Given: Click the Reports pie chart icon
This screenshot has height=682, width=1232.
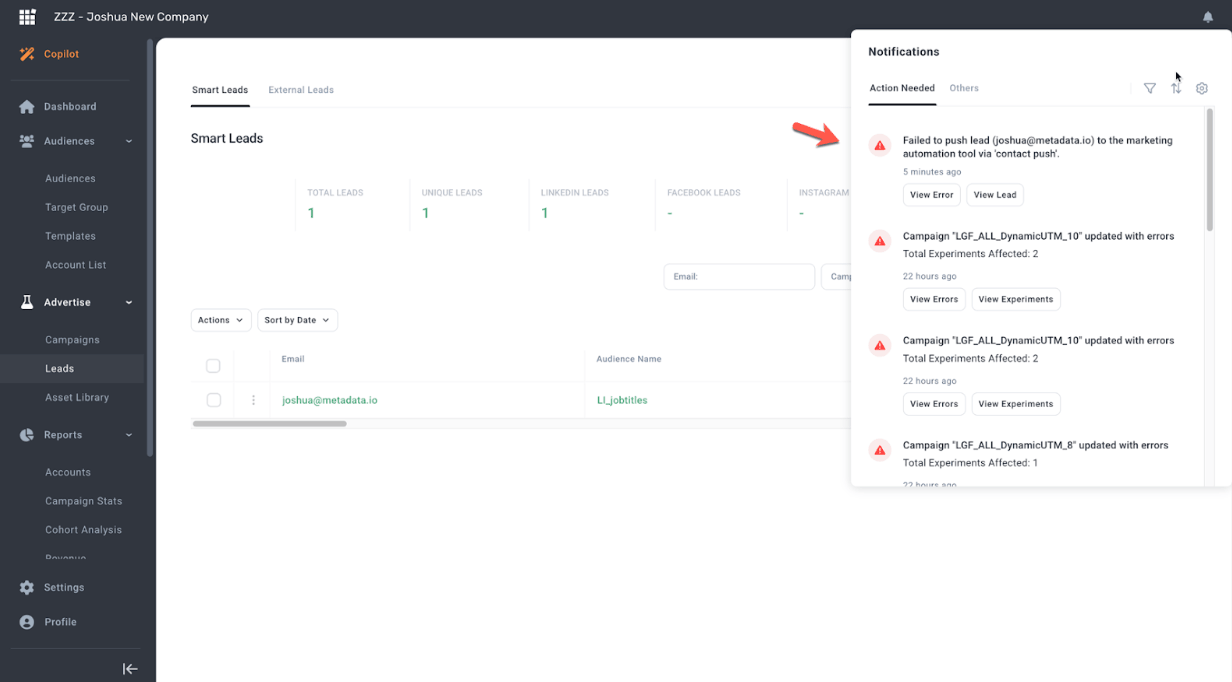Looking at the screenshot, I should tap(24, 435).
